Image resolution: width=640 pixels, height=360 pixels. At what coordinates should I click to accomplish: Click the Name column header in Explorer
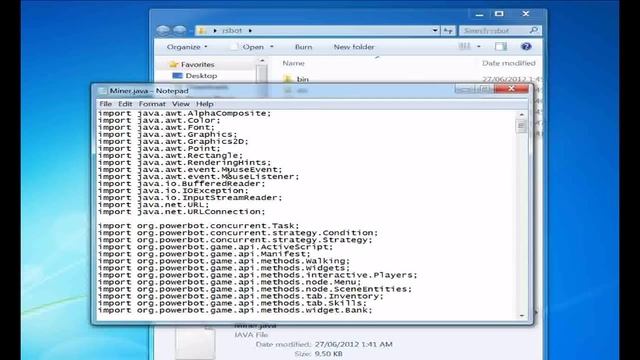click(x=293, y=63)
